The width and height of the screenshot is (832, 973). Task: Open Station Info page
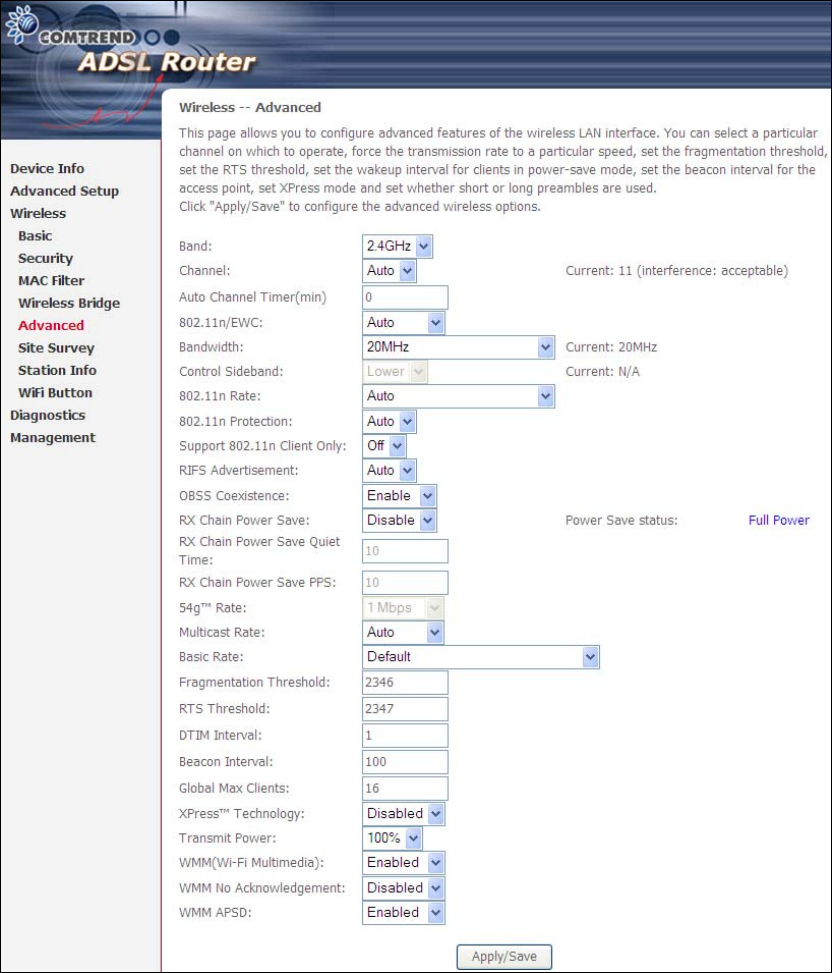[x=57, y=370]
